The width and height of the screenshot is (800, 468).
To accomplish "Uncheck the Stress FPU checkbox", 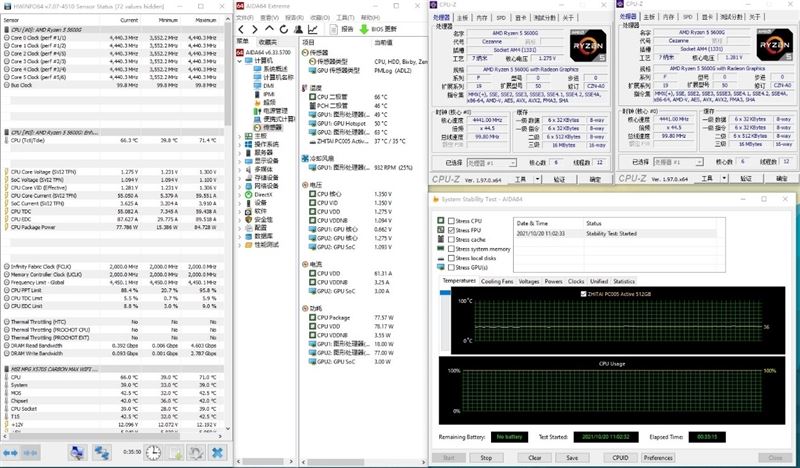I will tap(449, 230).
